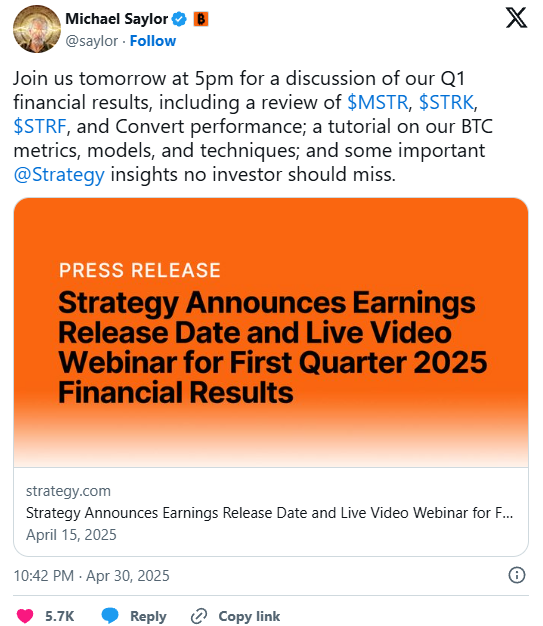Open the $MSTR cashtag link
543x626 pixels.
(x=378, y=102)
